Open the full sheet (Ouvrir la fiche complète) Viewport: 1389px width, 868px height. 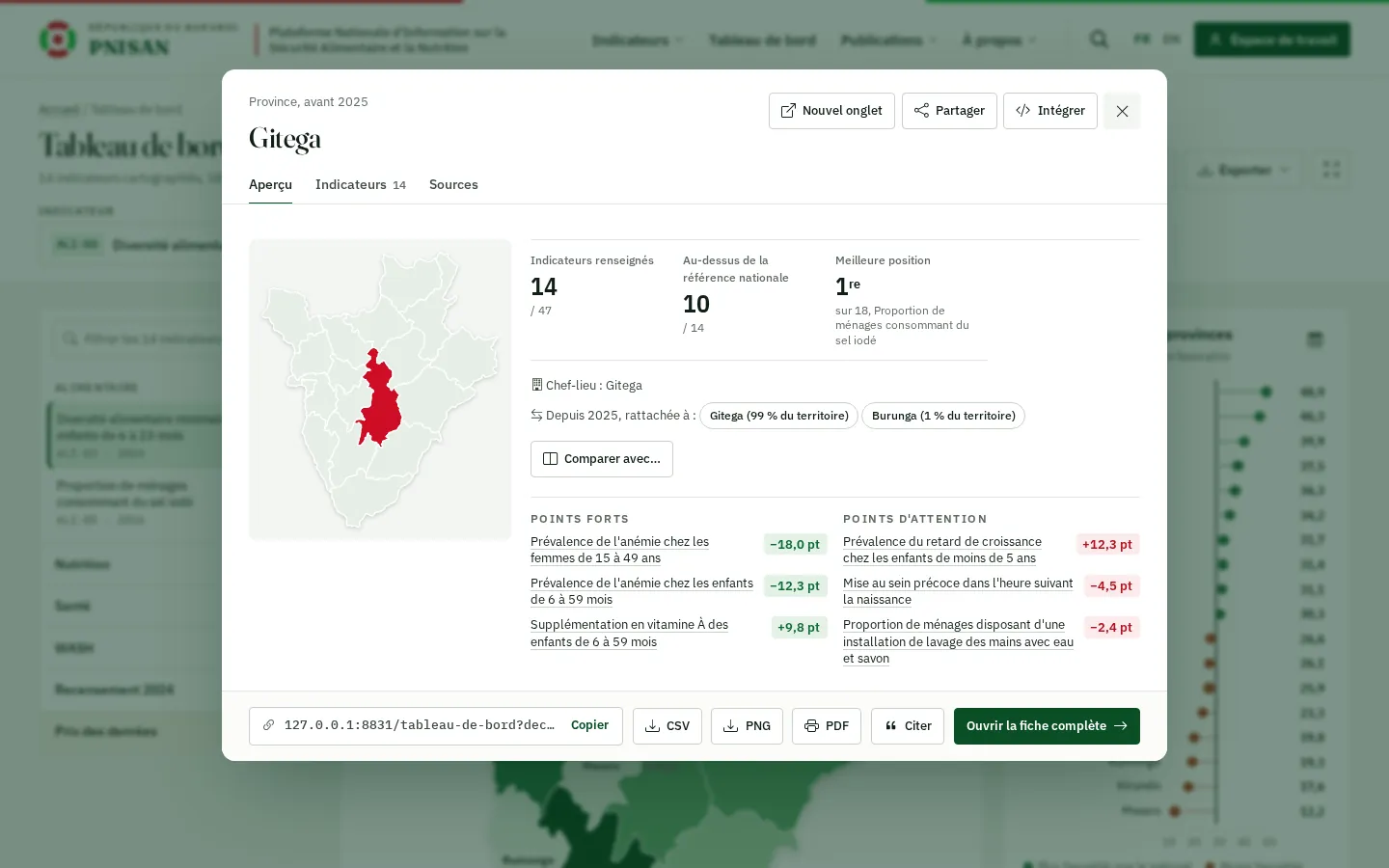(x=1047, y=726)
